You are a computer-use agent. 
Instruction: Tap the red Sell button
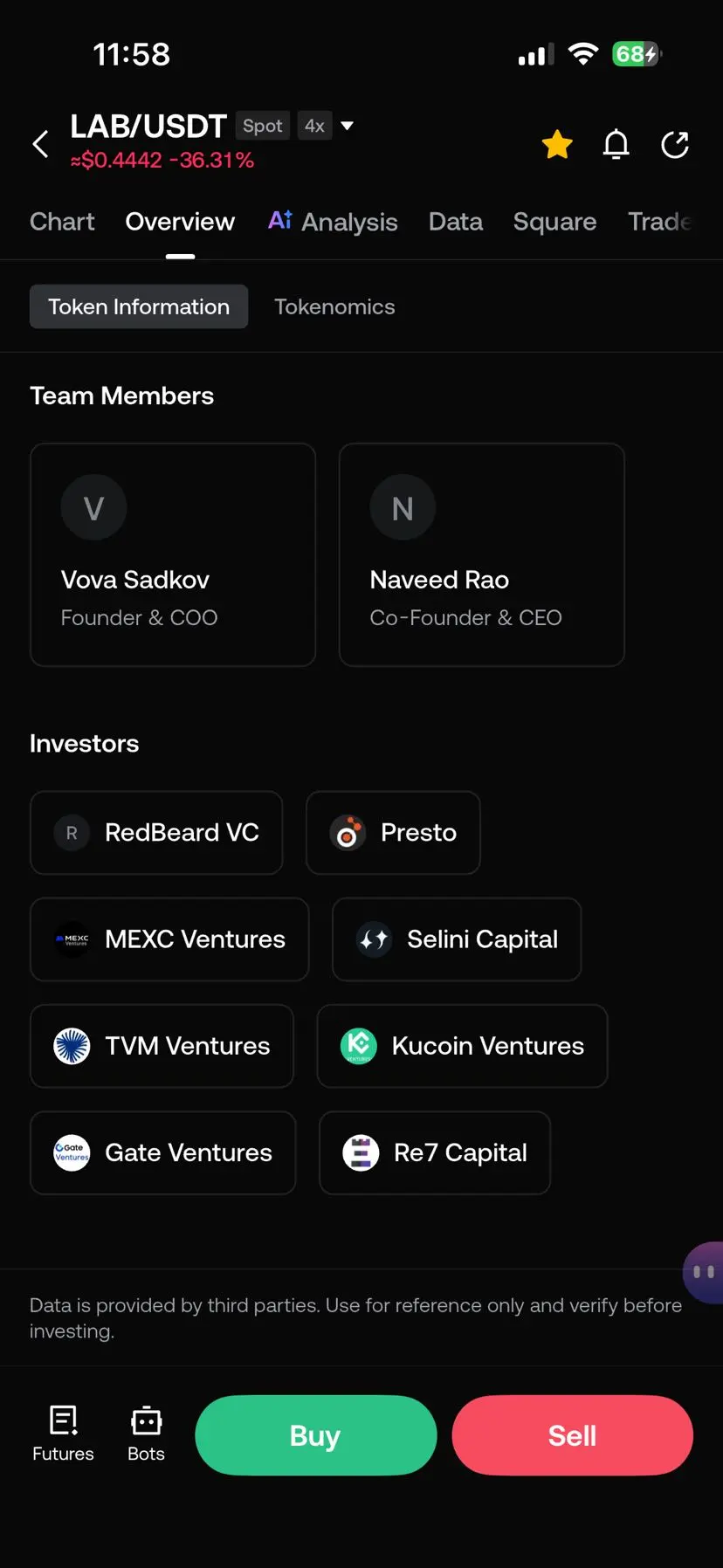click(x=573, y=1435)
